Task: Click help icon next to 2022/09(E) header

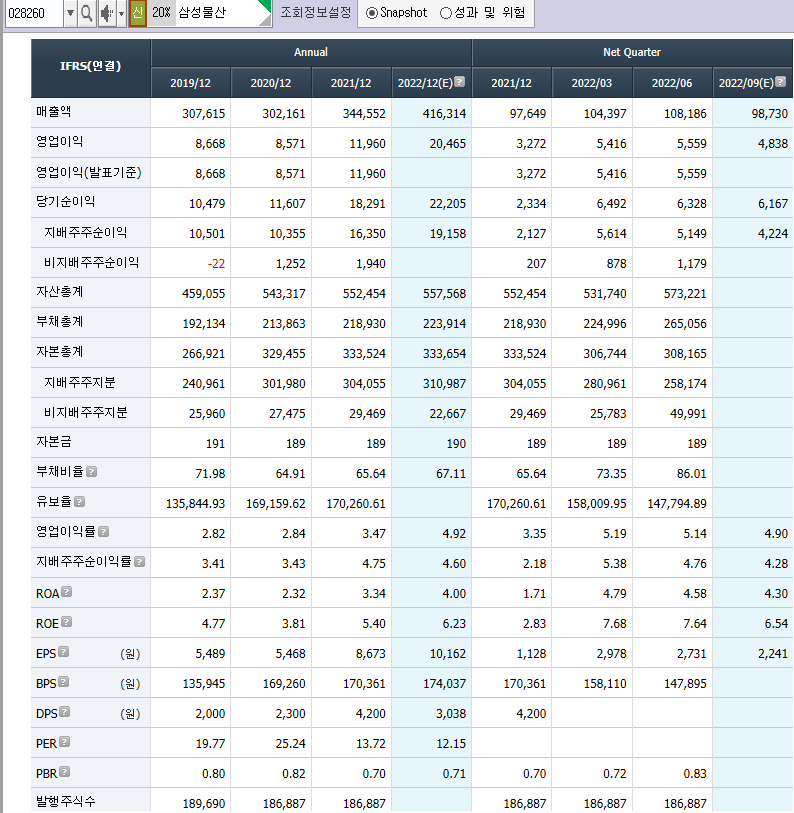Action: [x=781, y=81]
